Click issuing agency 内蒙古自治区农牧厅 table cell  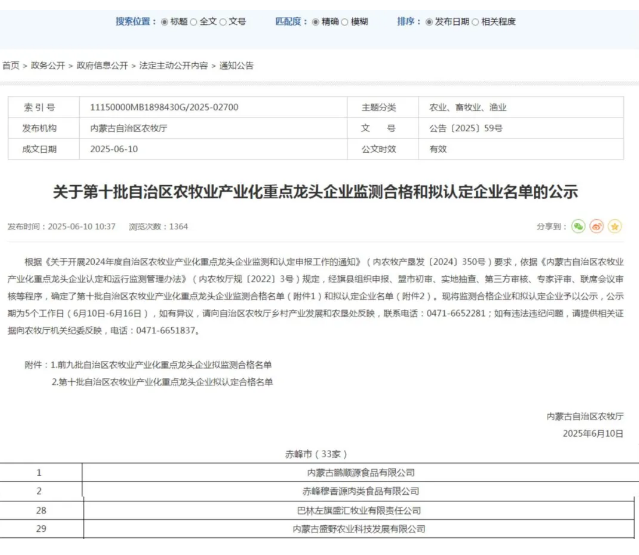213,128
